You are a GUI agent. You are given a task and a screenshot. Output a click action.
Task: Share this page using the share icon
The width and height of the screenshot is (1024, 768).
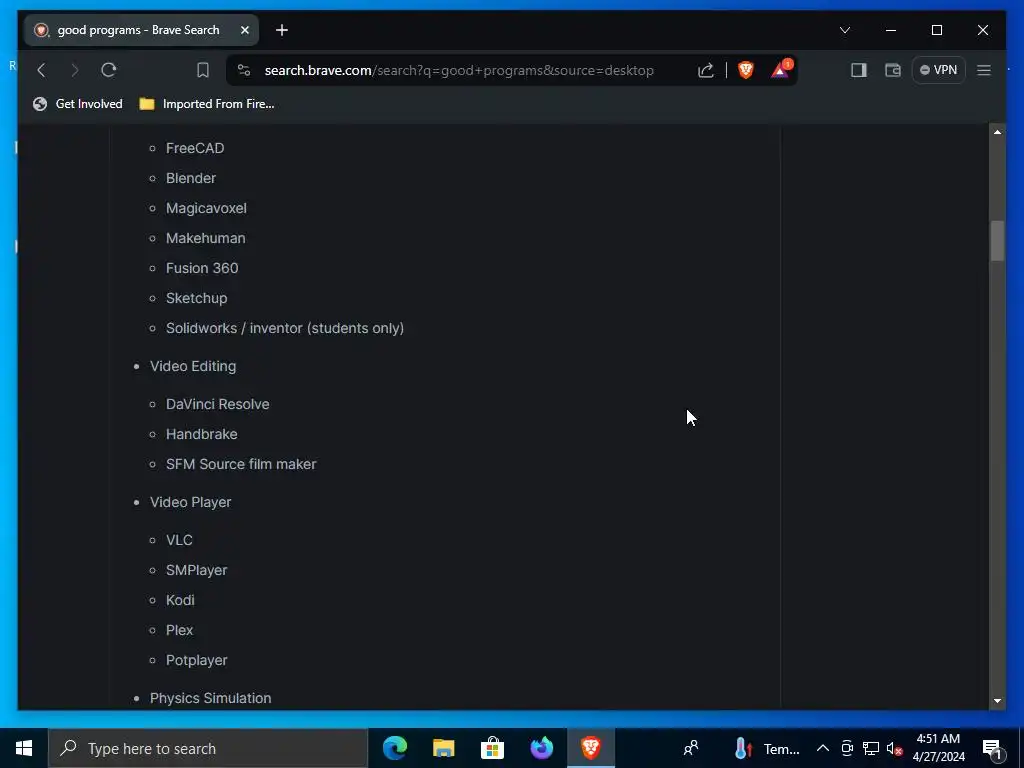point(705,70)
